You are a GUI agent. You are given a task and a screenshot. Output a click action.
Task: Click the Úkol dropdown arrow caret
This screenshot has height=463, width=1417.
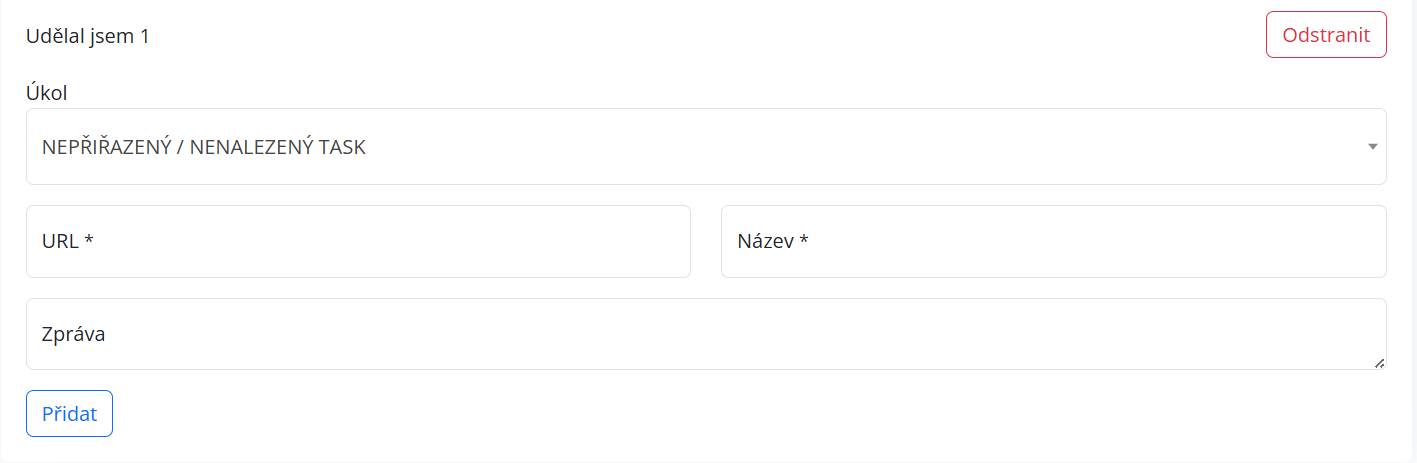pos(1373,147)
